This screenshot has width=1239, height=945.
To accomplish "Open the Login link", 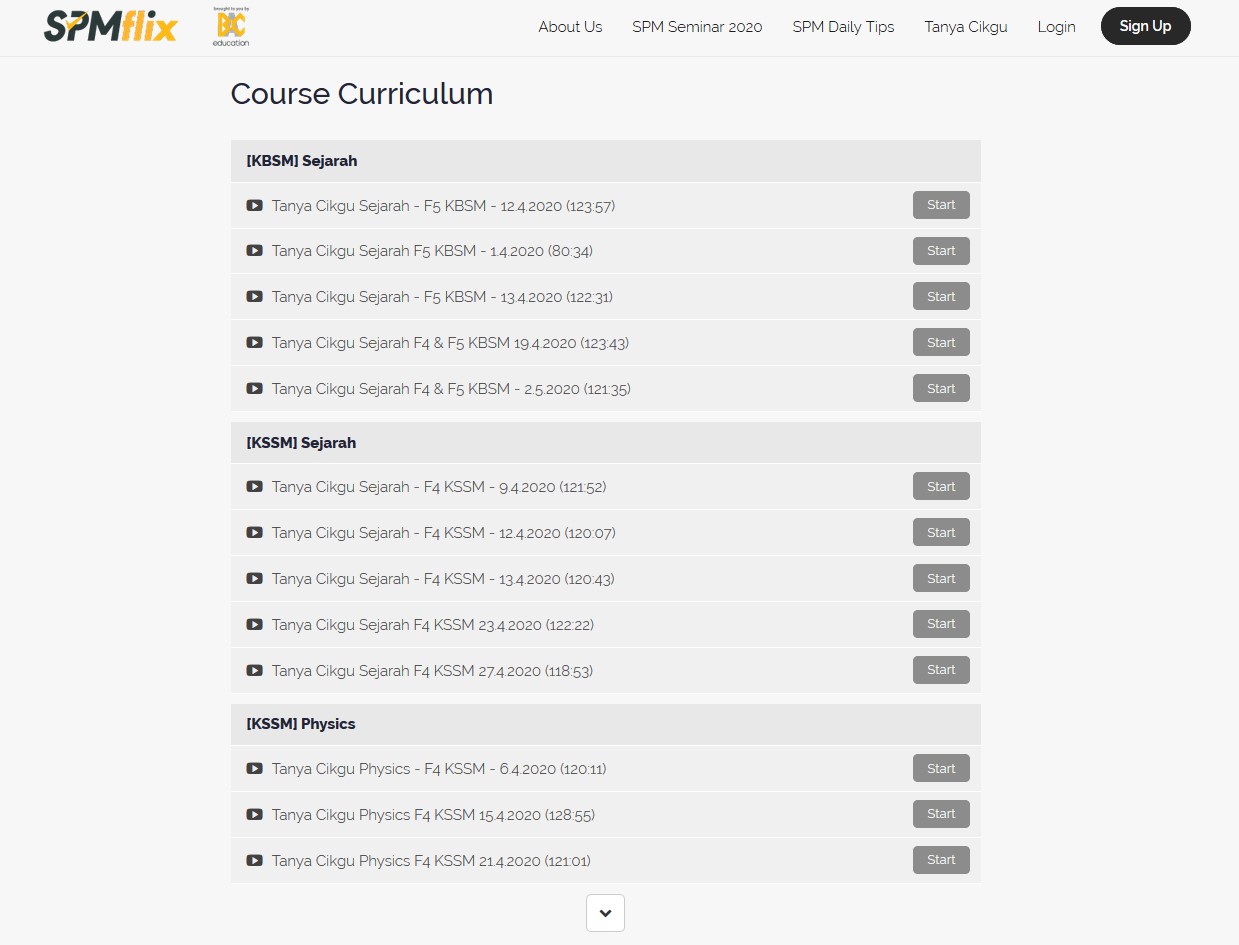I will tap(1056, 27).
